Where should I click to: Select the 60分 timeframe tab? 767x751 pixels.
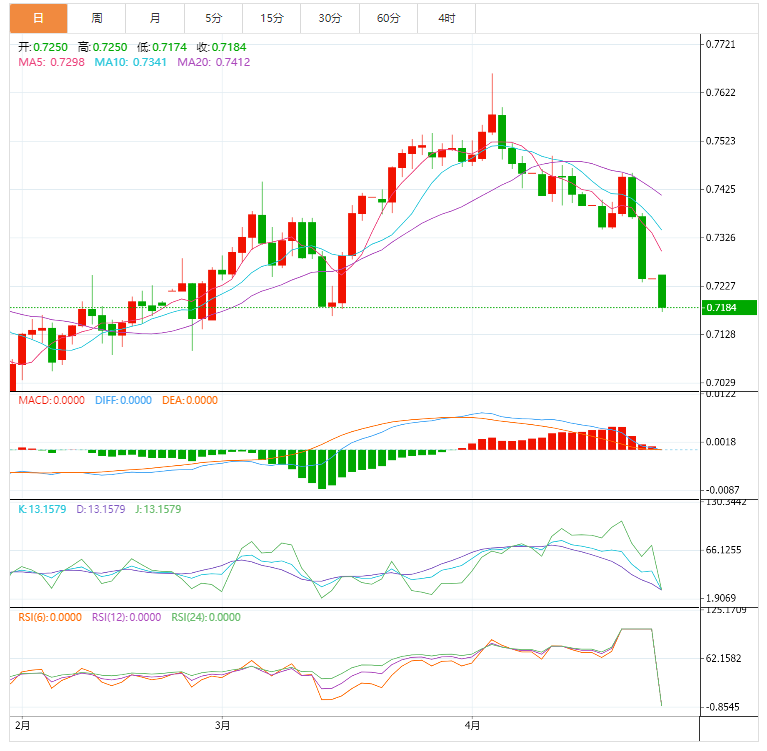pos(388,19)
